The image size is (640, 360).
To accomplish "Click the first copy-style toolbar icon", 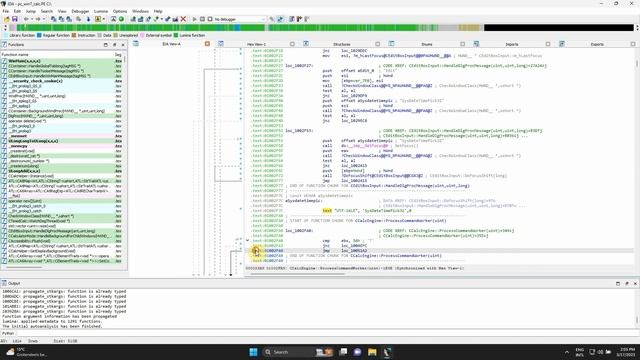I will (53, 19).
